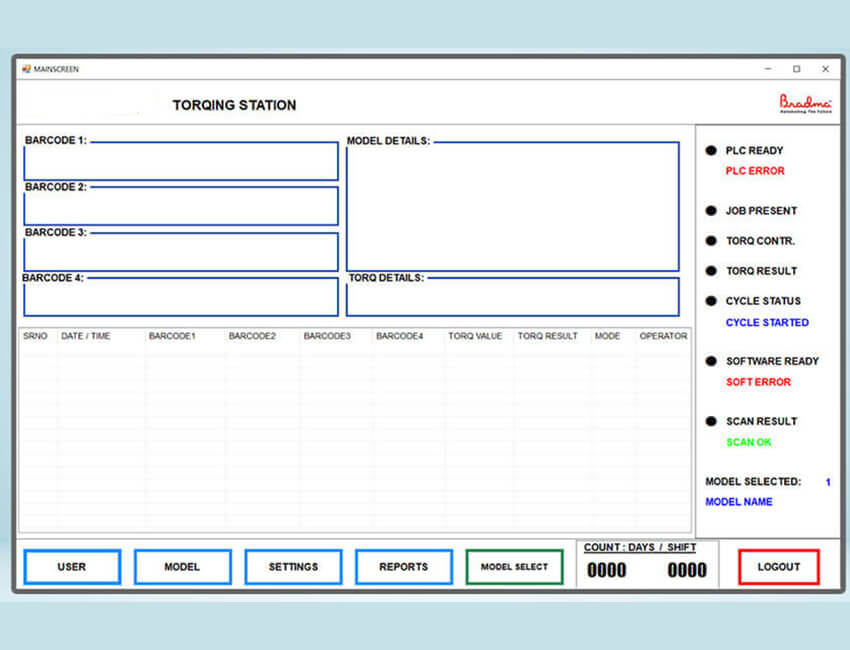Click the LOGOUT button
Screen dimensions: 850x650
778,567
